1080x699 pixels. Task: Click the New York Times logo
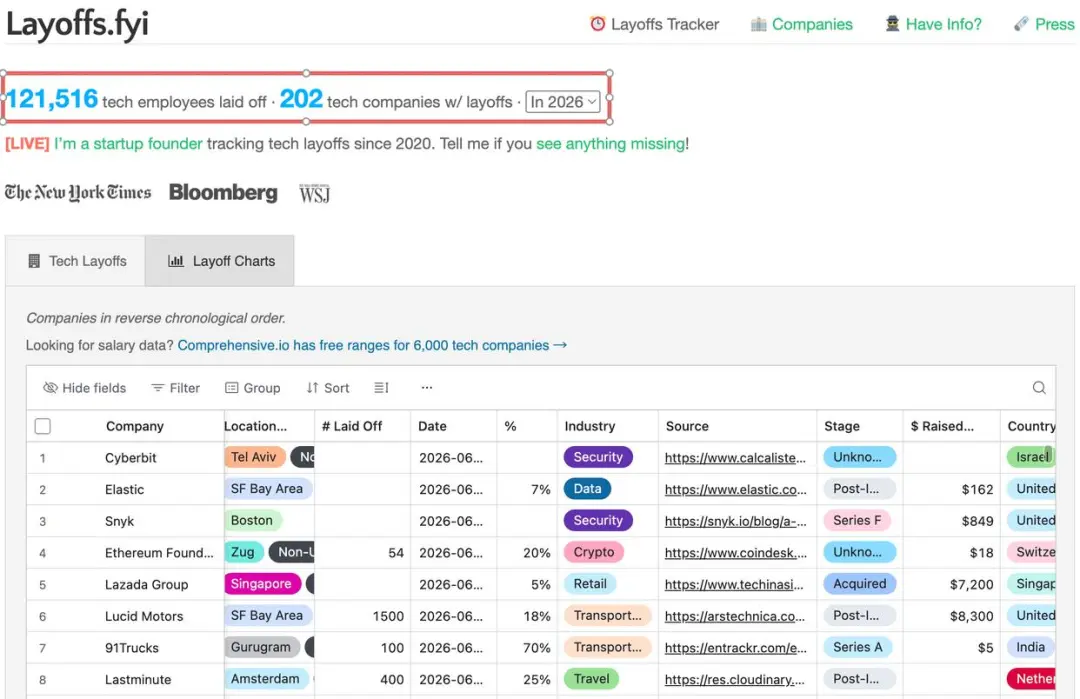[78, 192]
